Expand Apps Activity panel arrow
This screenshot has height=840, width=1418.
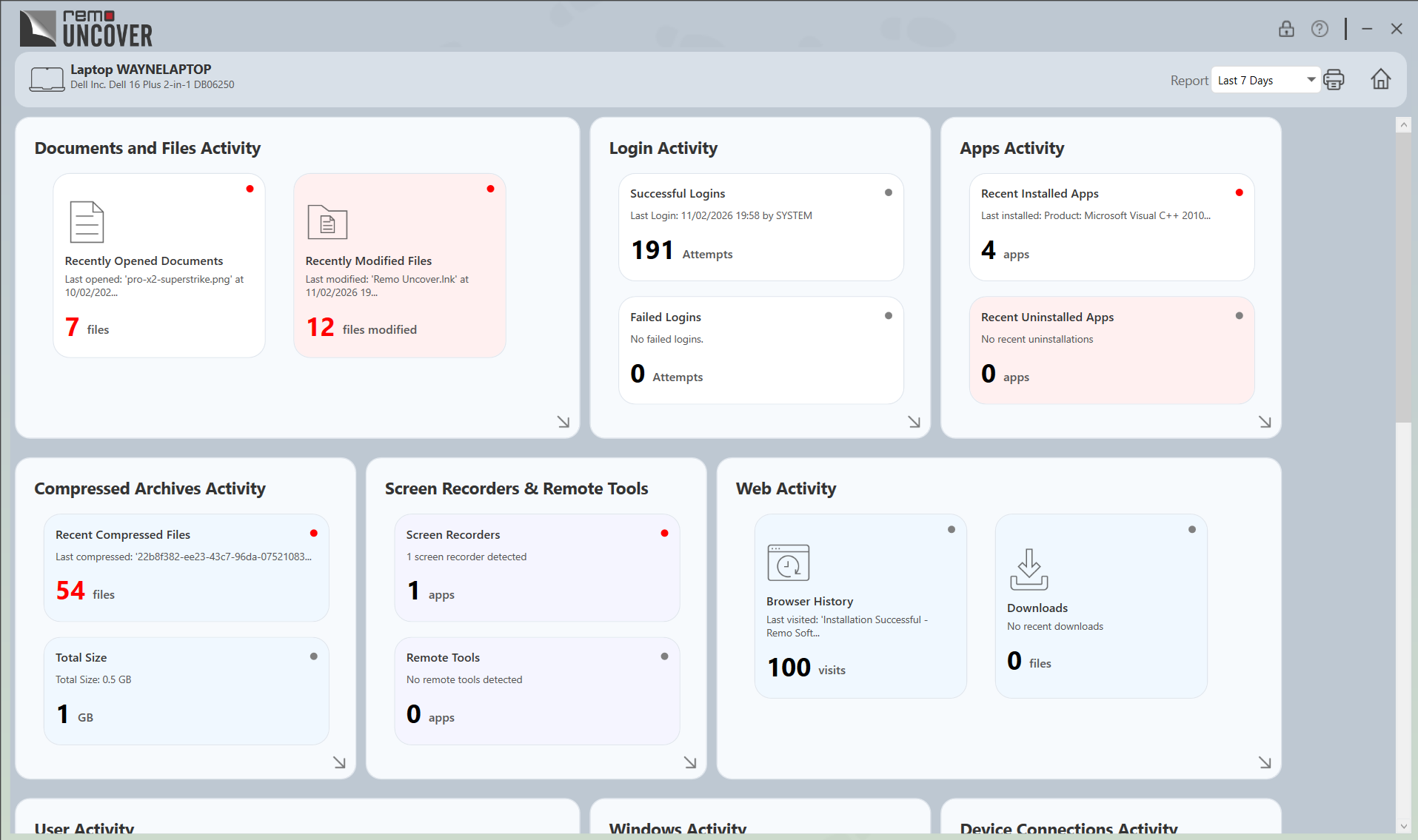click(1265, 422)
